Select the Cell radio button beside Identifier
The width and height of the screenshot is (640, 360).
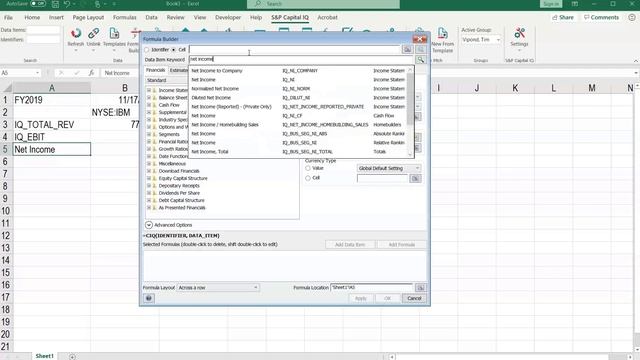pyautogui.click(x=173, y=50)
